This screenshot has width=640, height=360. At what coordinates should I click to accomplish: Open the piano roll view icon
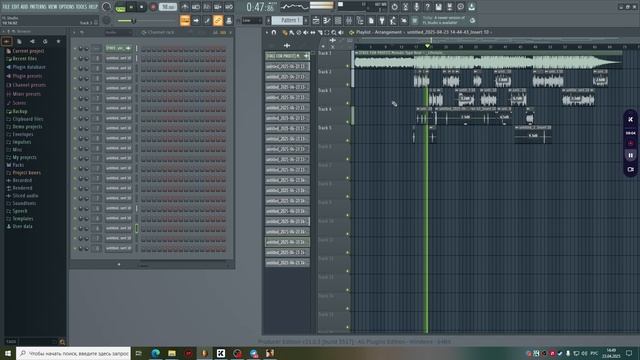(327, 20)
